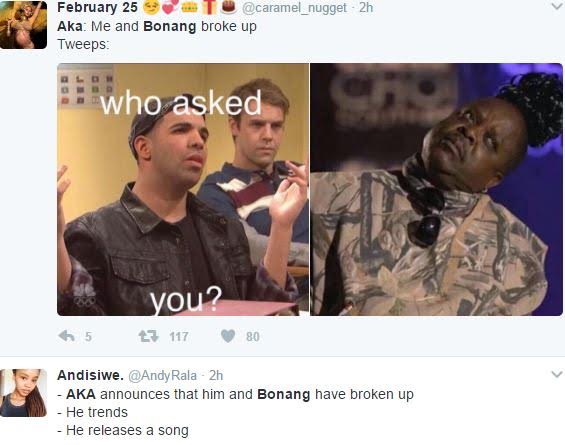The height and width of the screenshot is (445, 565).
Task: View the right-side reaction photo
Action: (436, 190)
